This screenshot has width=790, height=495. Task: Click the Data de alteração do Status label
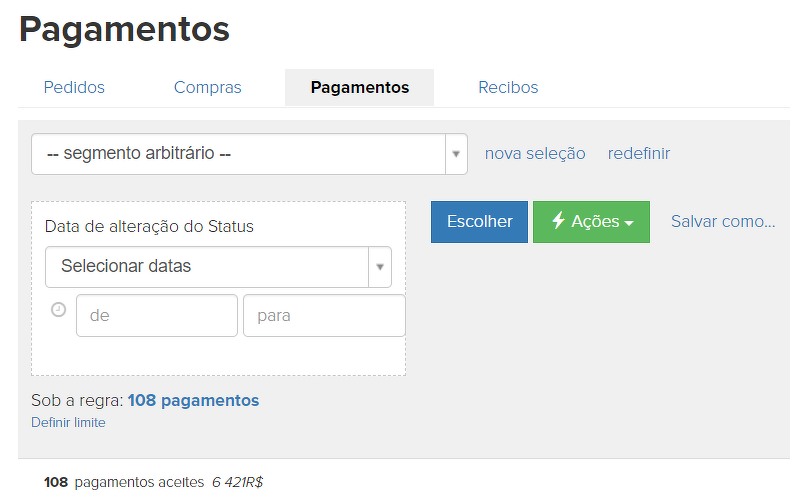pos(149,226)
